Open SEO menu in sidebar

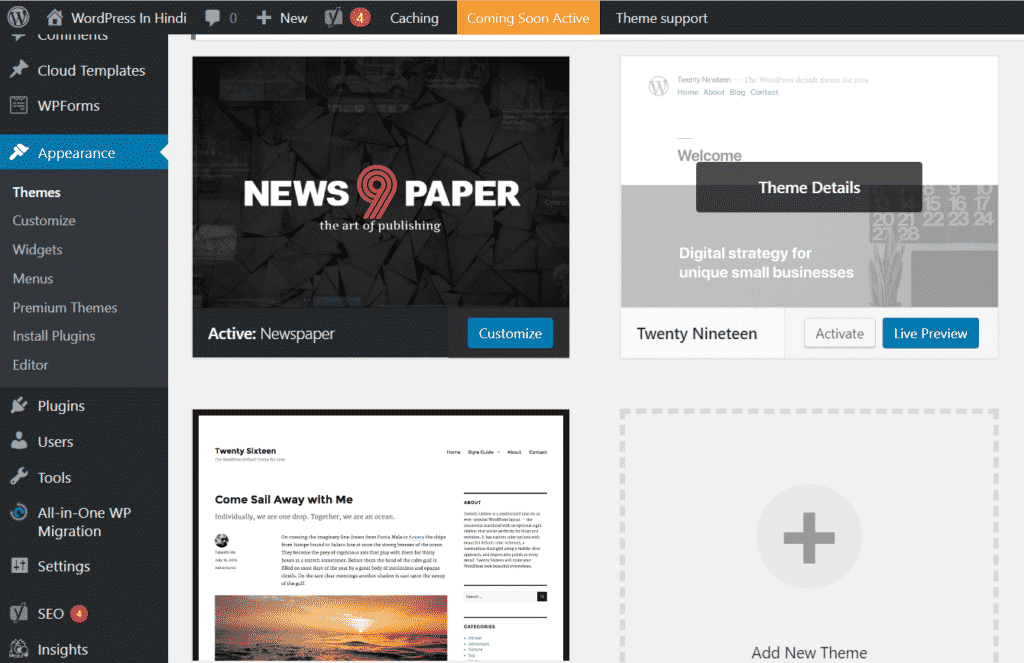click(x=50, y=613)
